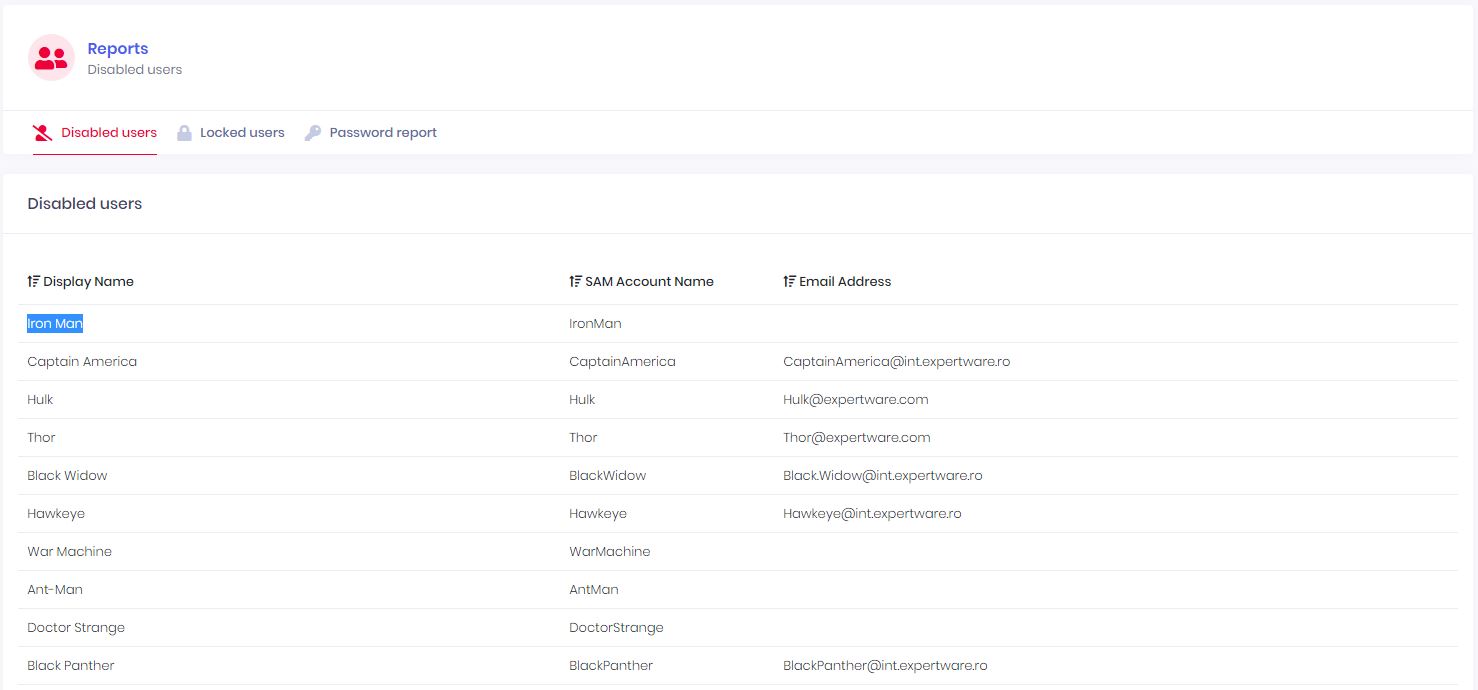Viewport: 1478px width, 690px height.
Task: Click Black.Widow@int.expertware.ro email
Action: coord(882,476)
